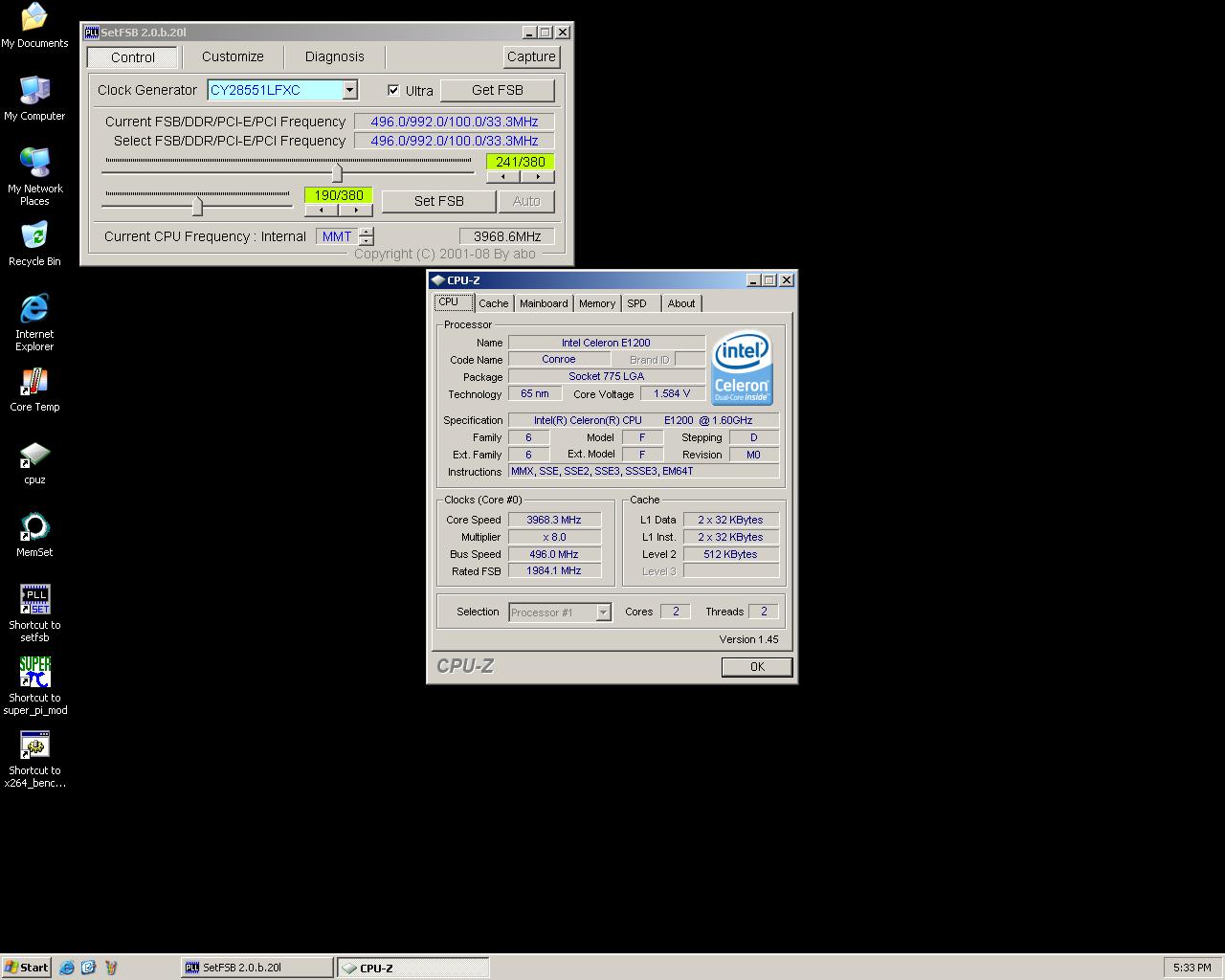Viewport: 1225px width, 980px height.
Task: Click the second quick launch icon
Action: click(89, 968)
